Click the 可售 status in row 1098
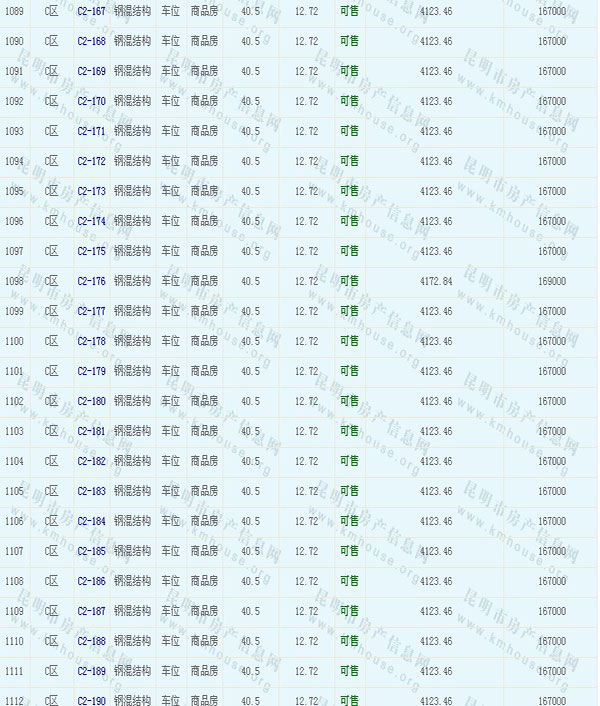This screenshot has height=706, width=600. pos(349,281)
